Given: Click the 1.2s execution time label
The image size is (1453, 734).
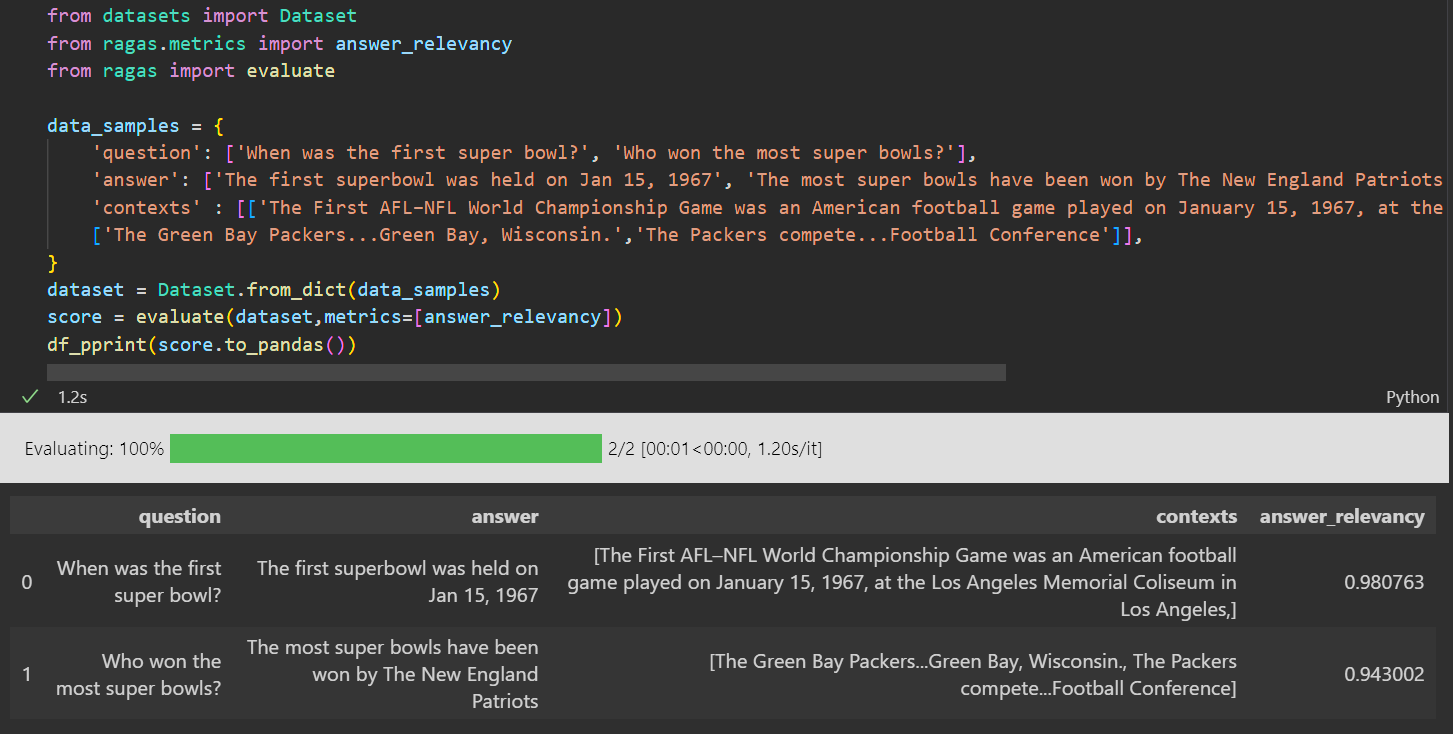Looking at the screenshot, I should 72,397.
